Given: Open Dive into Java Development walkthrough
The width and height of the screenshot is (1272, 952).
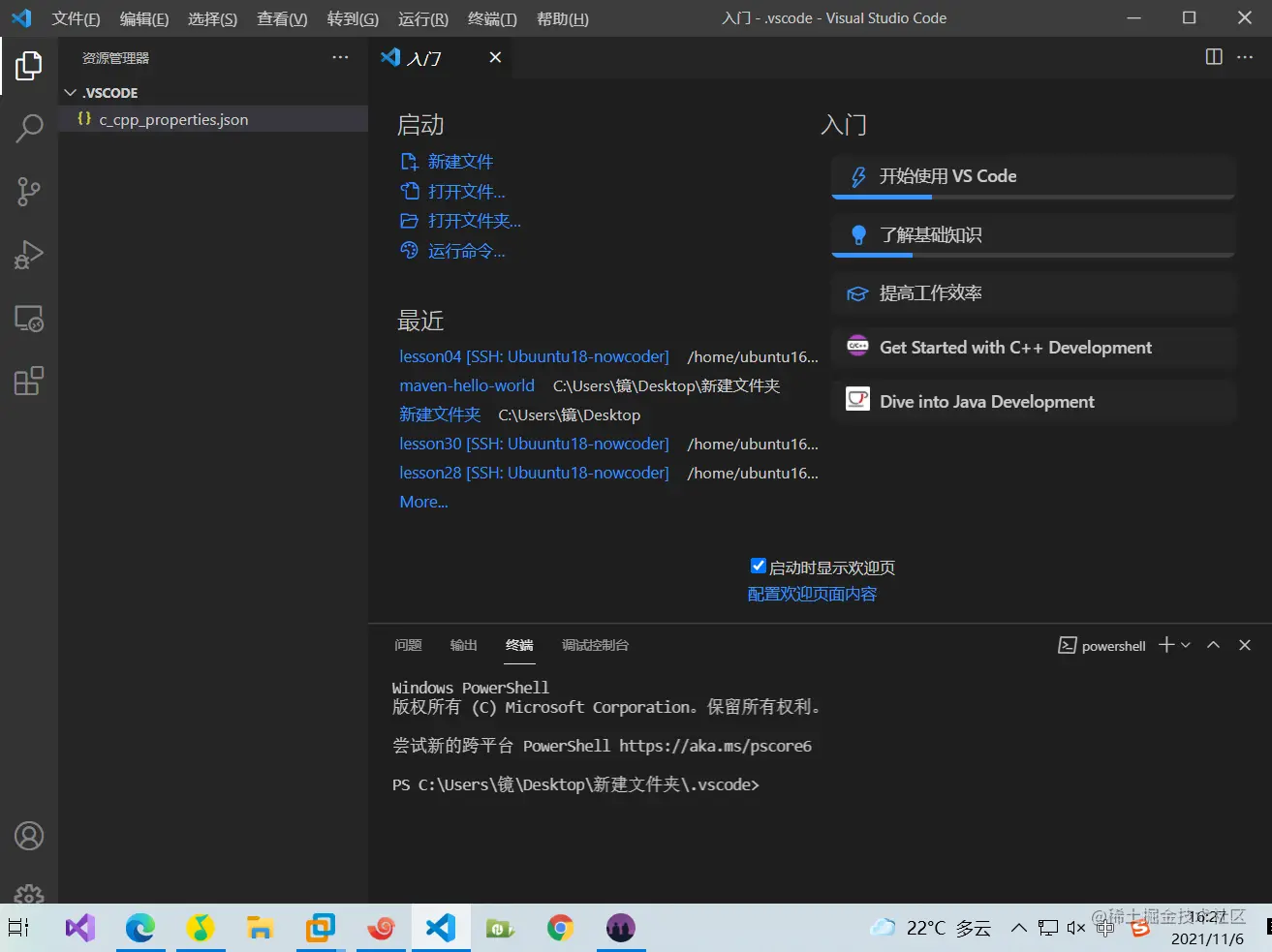Looking at the screenshot, I should click(1033, 402).
